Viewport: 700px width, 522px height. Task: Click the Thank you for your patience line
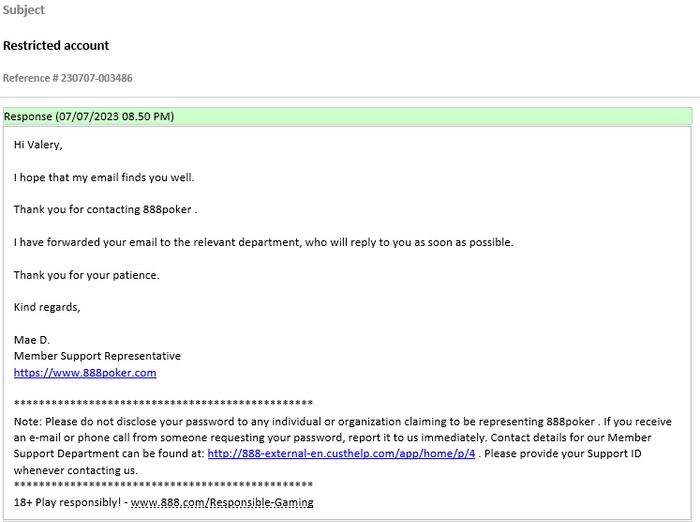pos(86,275)
